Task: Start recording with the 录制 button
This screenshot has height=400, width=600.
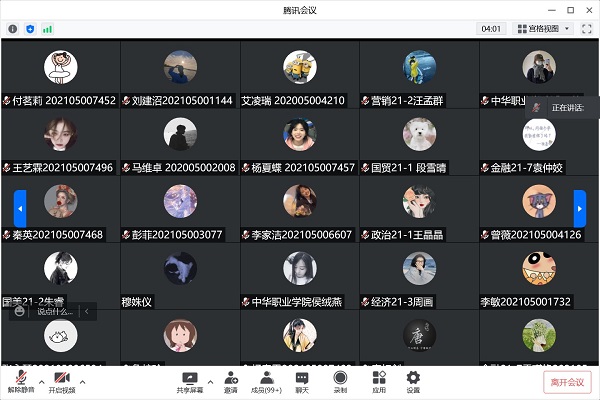Action: tap(340, 382)
